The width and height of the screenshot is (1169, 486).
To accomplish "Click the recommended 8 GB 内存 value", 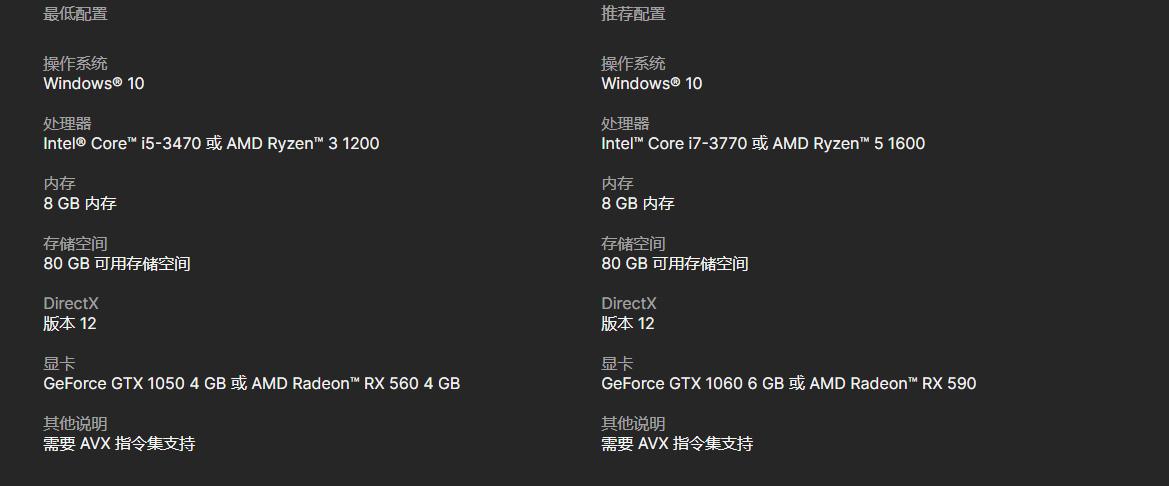I will (638, 203).
